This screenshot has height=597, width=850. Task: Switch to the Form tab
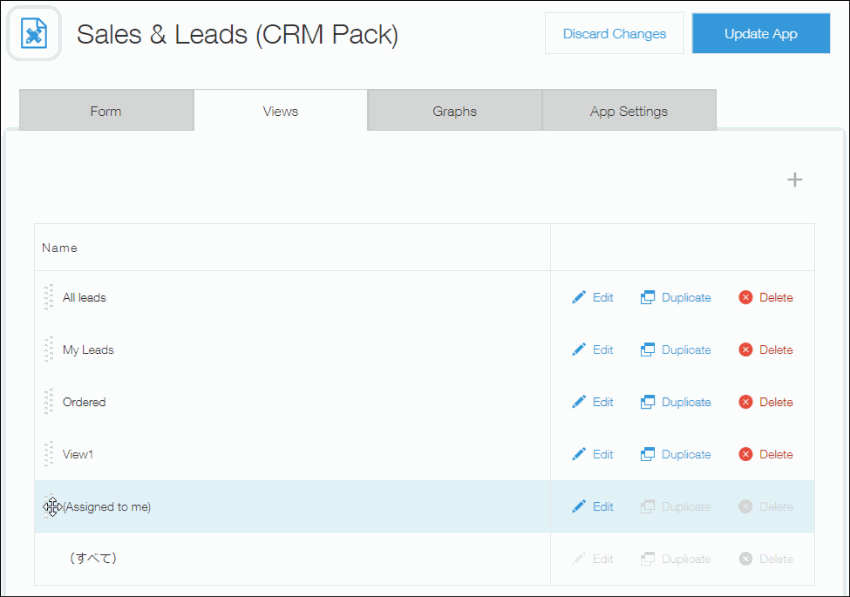pos(105,110)
